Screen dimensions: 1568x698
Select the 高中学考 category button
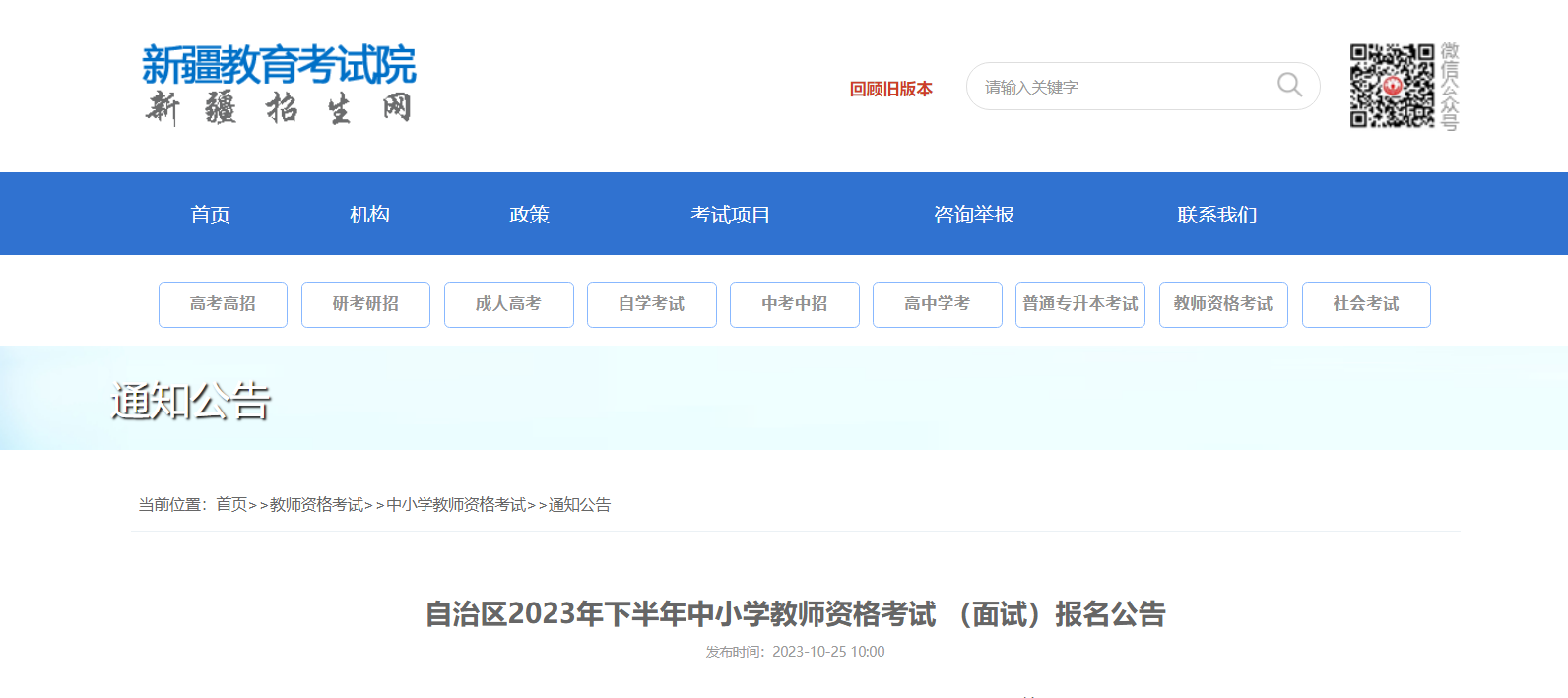937,304
